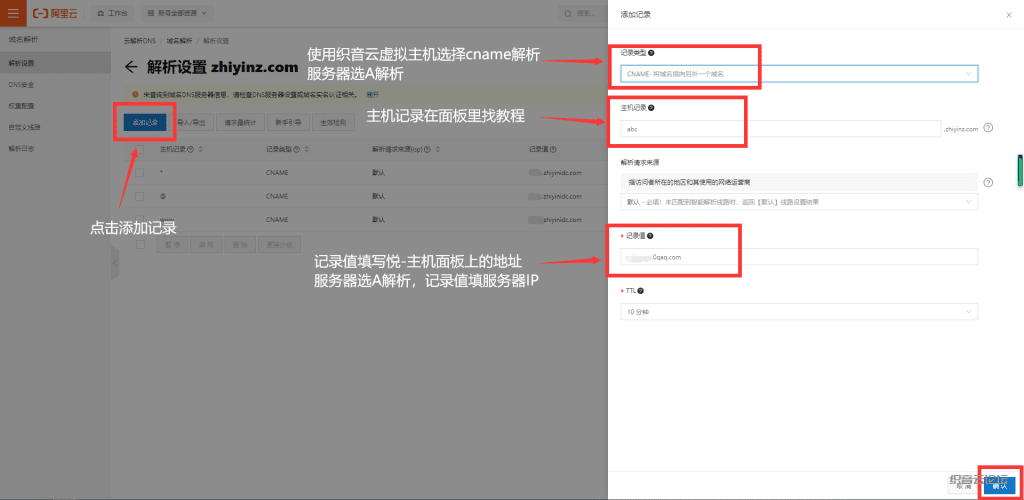Click 域名解析 breadcrumb link
This screenshot has height=500, width=1024.
[x=180, y=40]
